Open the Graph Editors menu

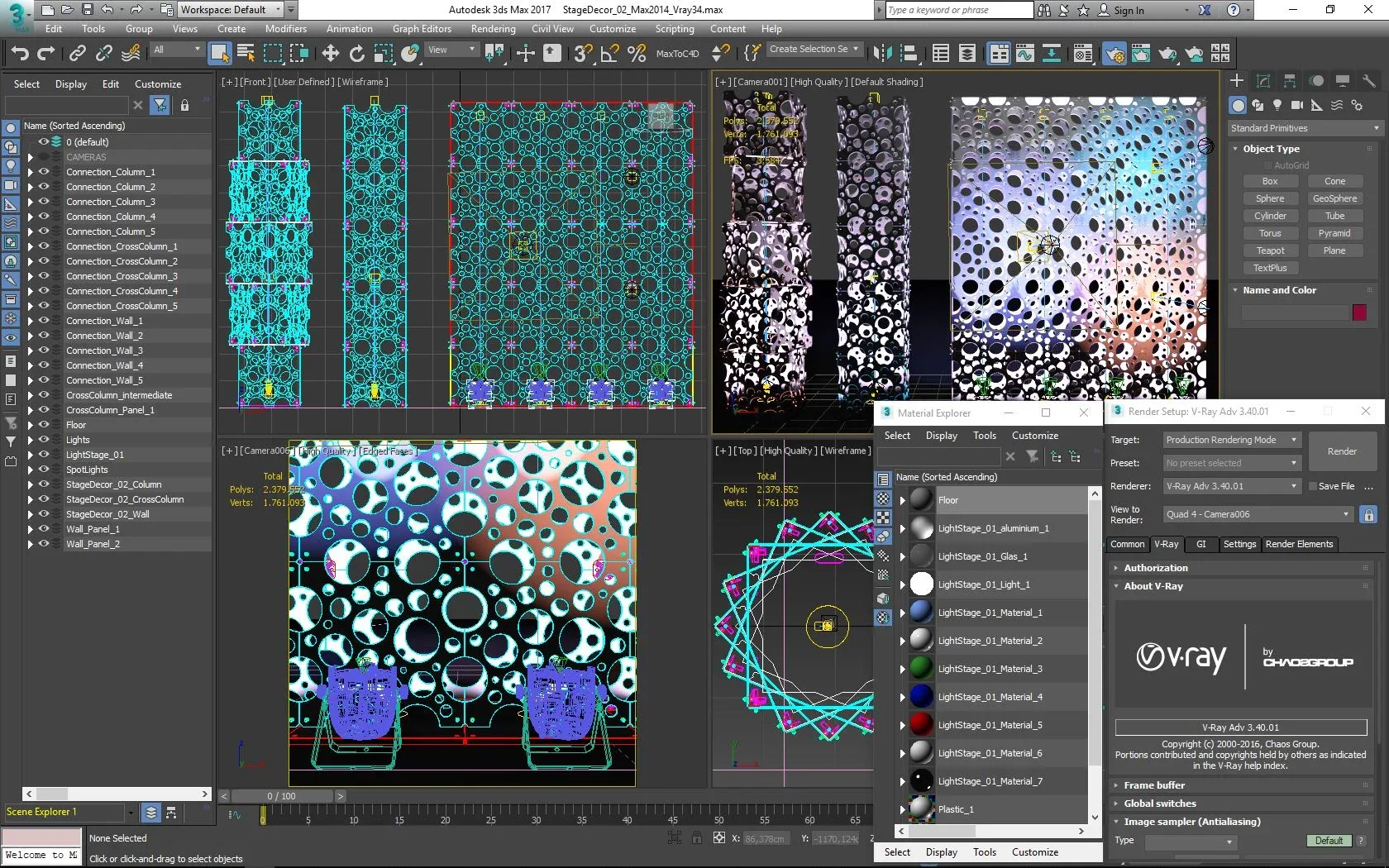pyautogui.click(x=422, y=29)
